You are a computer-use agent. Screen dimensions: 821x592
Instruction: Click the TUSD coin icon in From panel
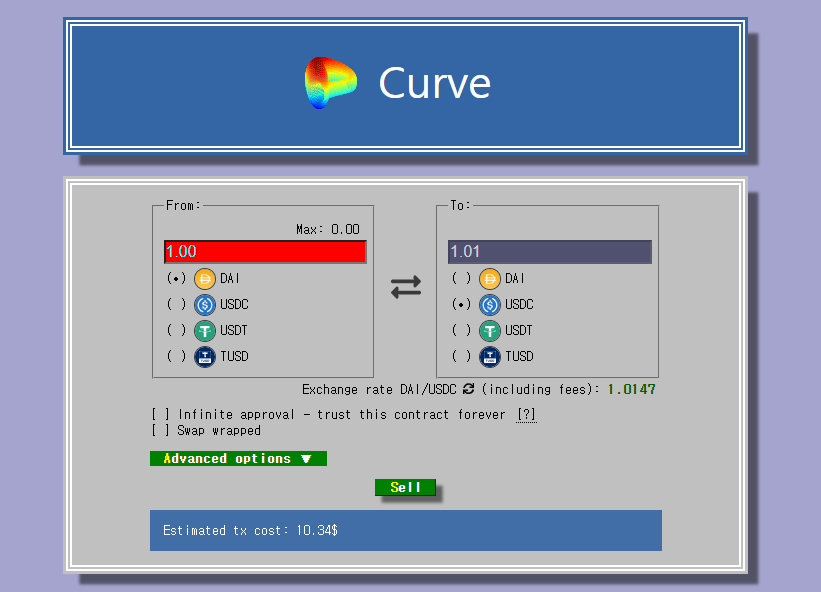click(205, 357)
